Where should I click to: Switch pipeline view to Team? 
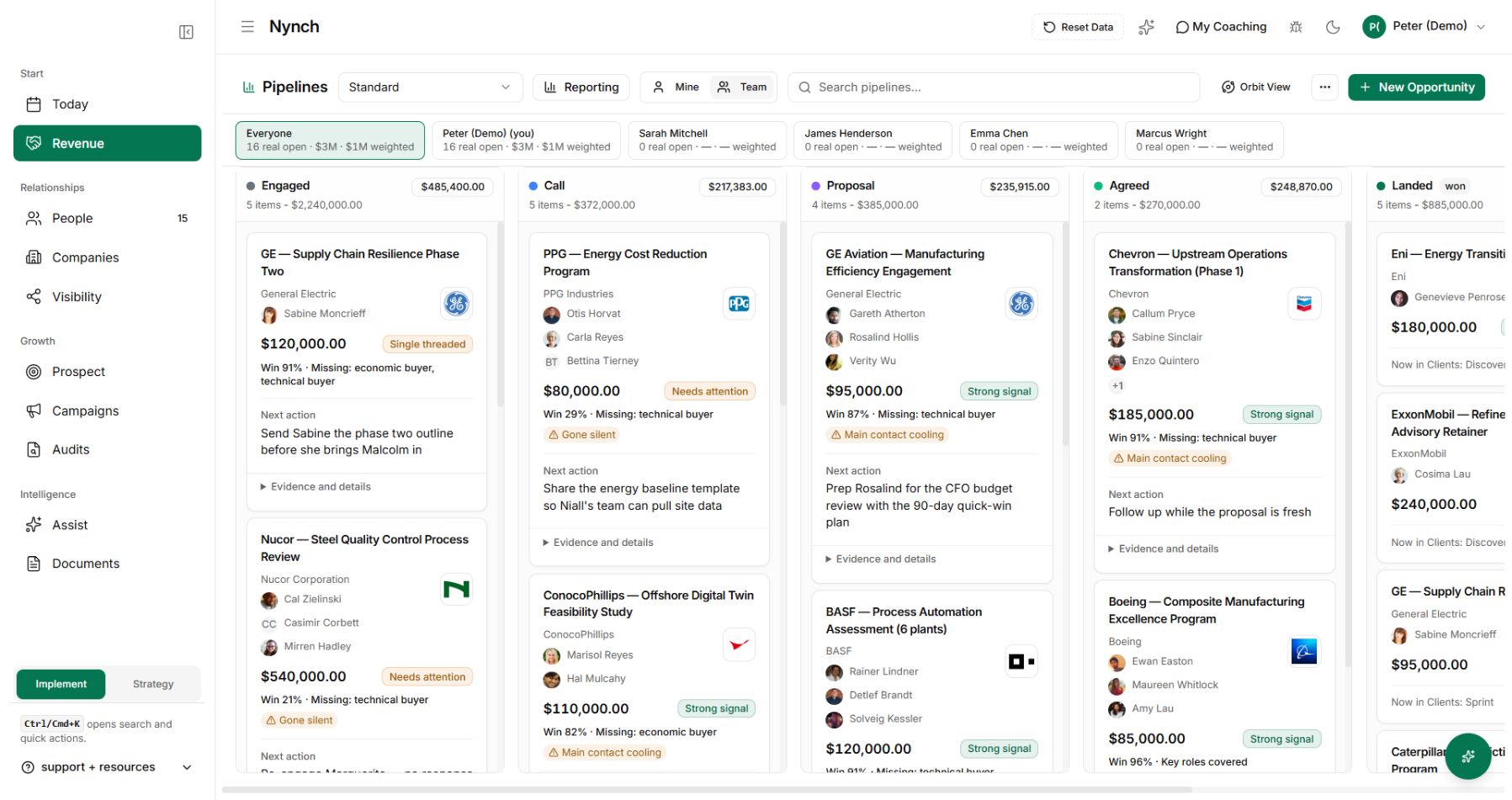click(742, 87)
